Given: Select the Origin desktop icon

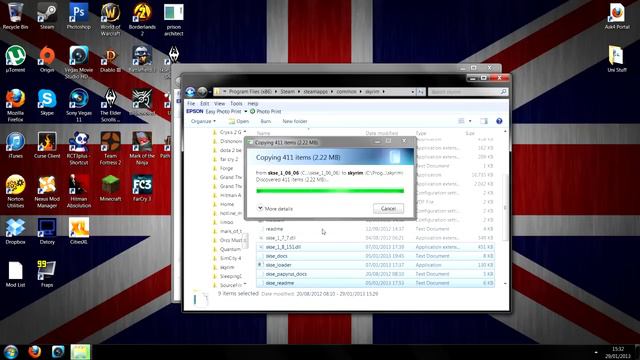Looking at the screenshot, I should [x=47, y=60].
